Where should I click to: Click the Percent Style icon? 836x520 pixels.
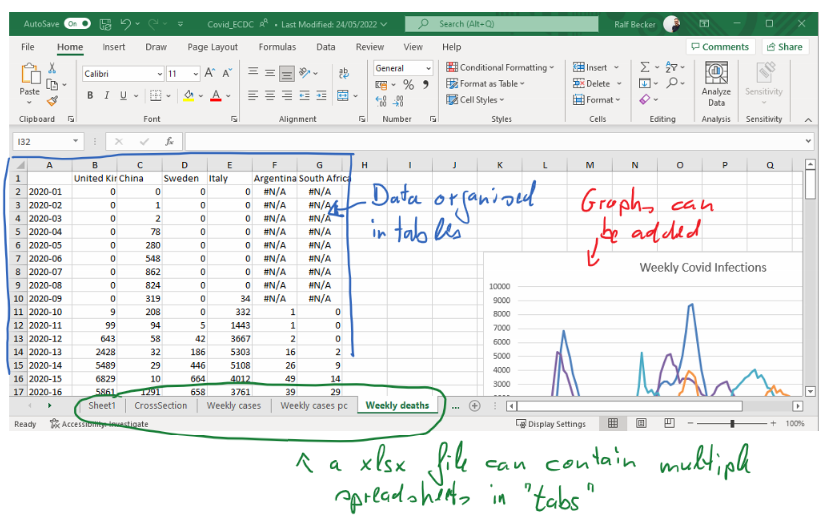click(x=408, y=85)
